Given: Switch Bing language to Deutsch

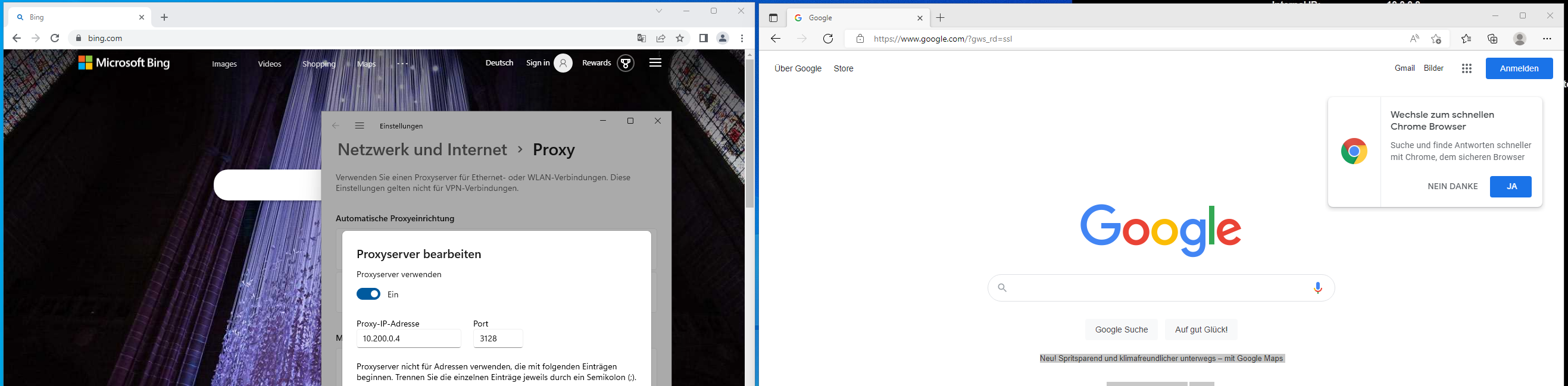Looking at the screenshot, I should 499,62.
